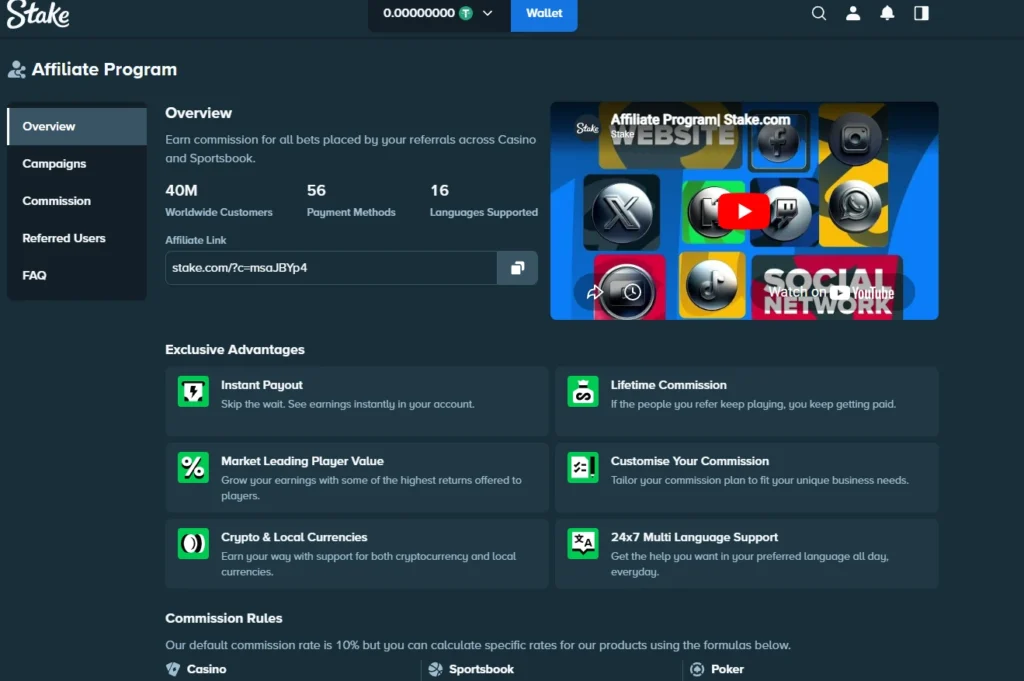Click the affiliate link text field
Image resolution: width=1024 pixels, height=681 pixels.
330,268
